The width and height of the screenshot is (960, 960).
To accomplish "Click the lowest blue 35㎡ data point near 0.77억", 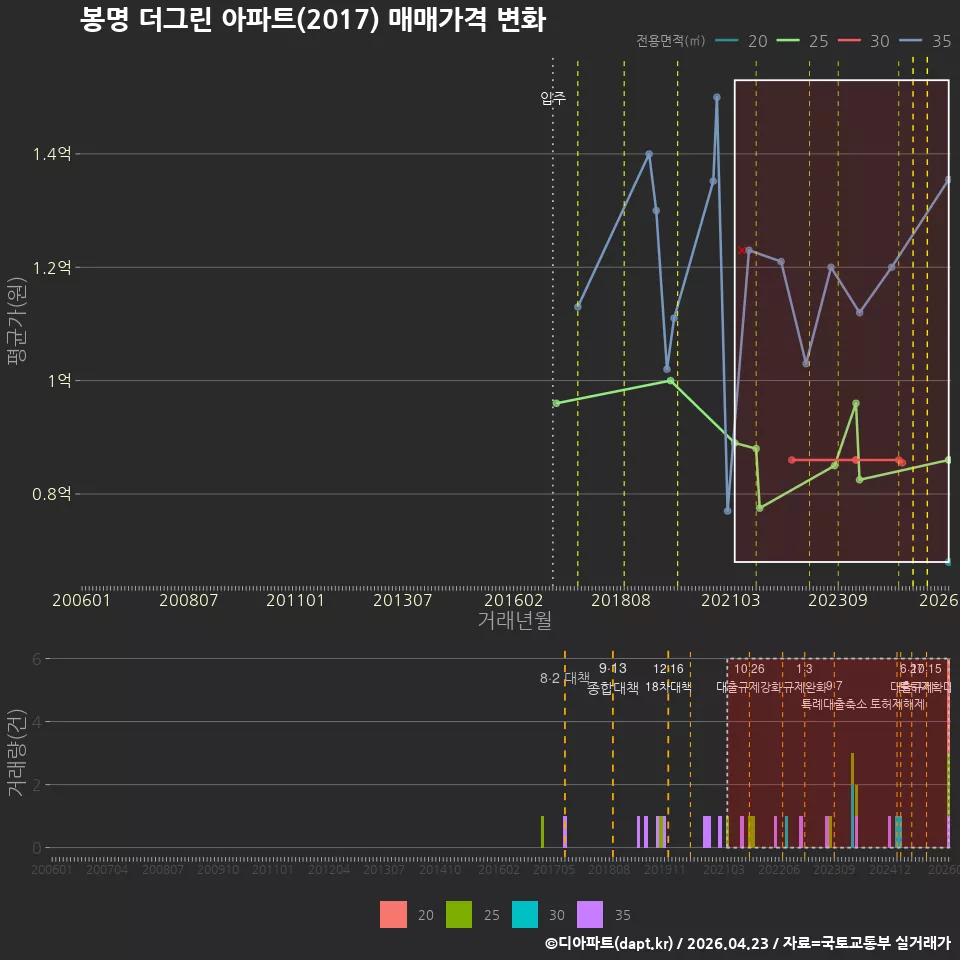I will coord(727,511).
